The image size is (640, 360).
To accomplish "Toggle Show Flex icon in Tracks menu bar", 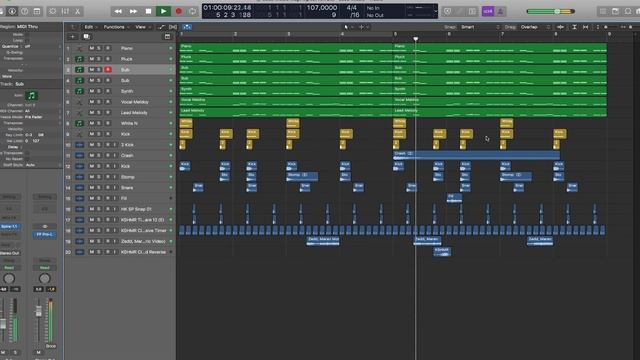I will click(x=173, y=27).
